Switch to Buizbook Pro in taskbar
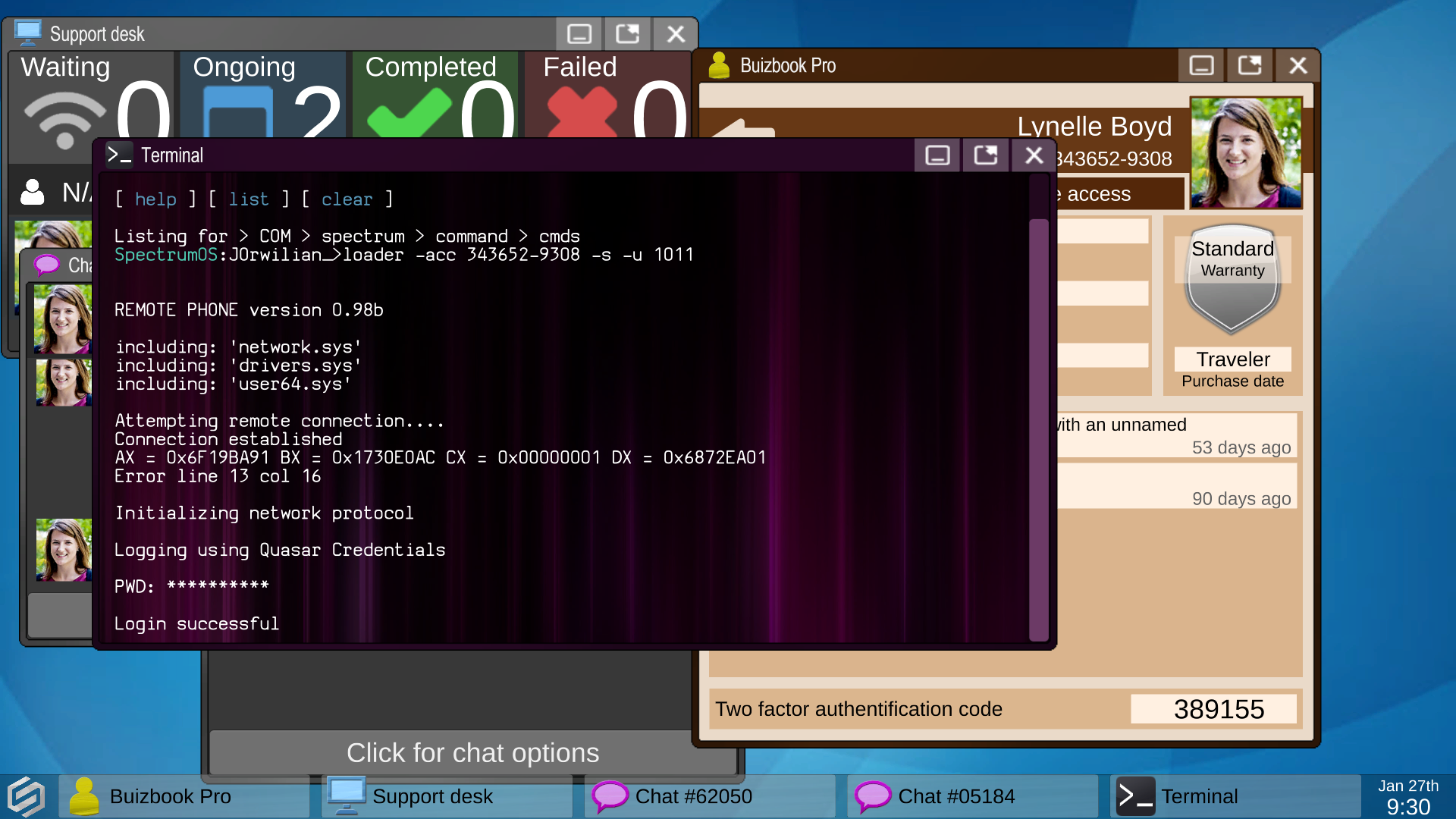This screenshot has width=1456, height=819. (x=184, y=796)
